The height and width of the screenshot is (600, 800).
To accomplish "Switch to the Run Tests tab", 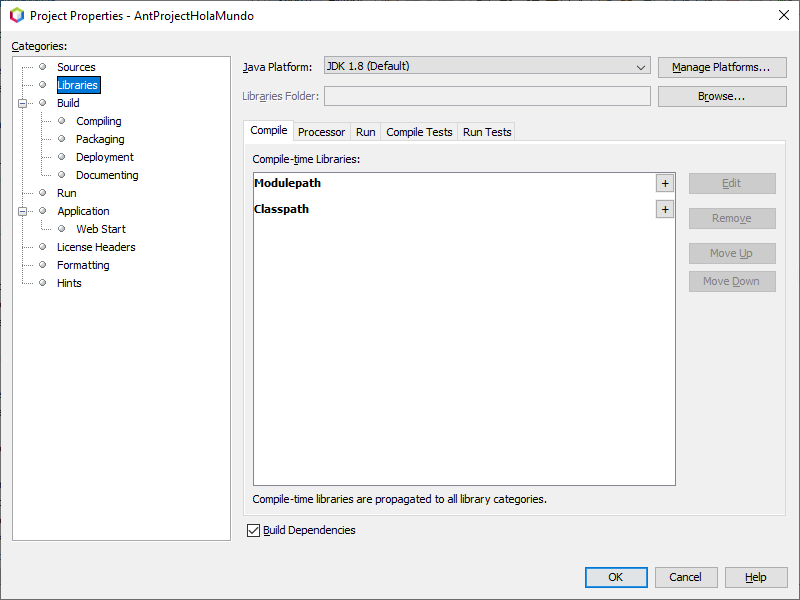I will pyautogui.click(x=486, y=131).
